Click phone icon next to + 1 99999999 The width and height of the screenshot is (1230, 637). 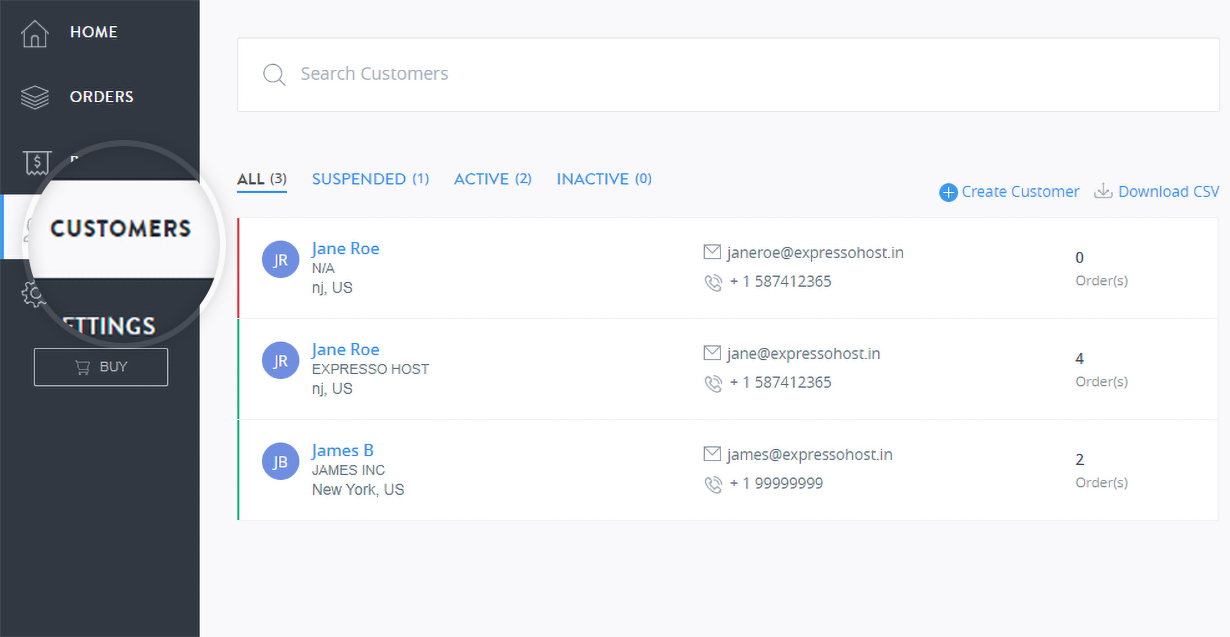pos(712,484)
